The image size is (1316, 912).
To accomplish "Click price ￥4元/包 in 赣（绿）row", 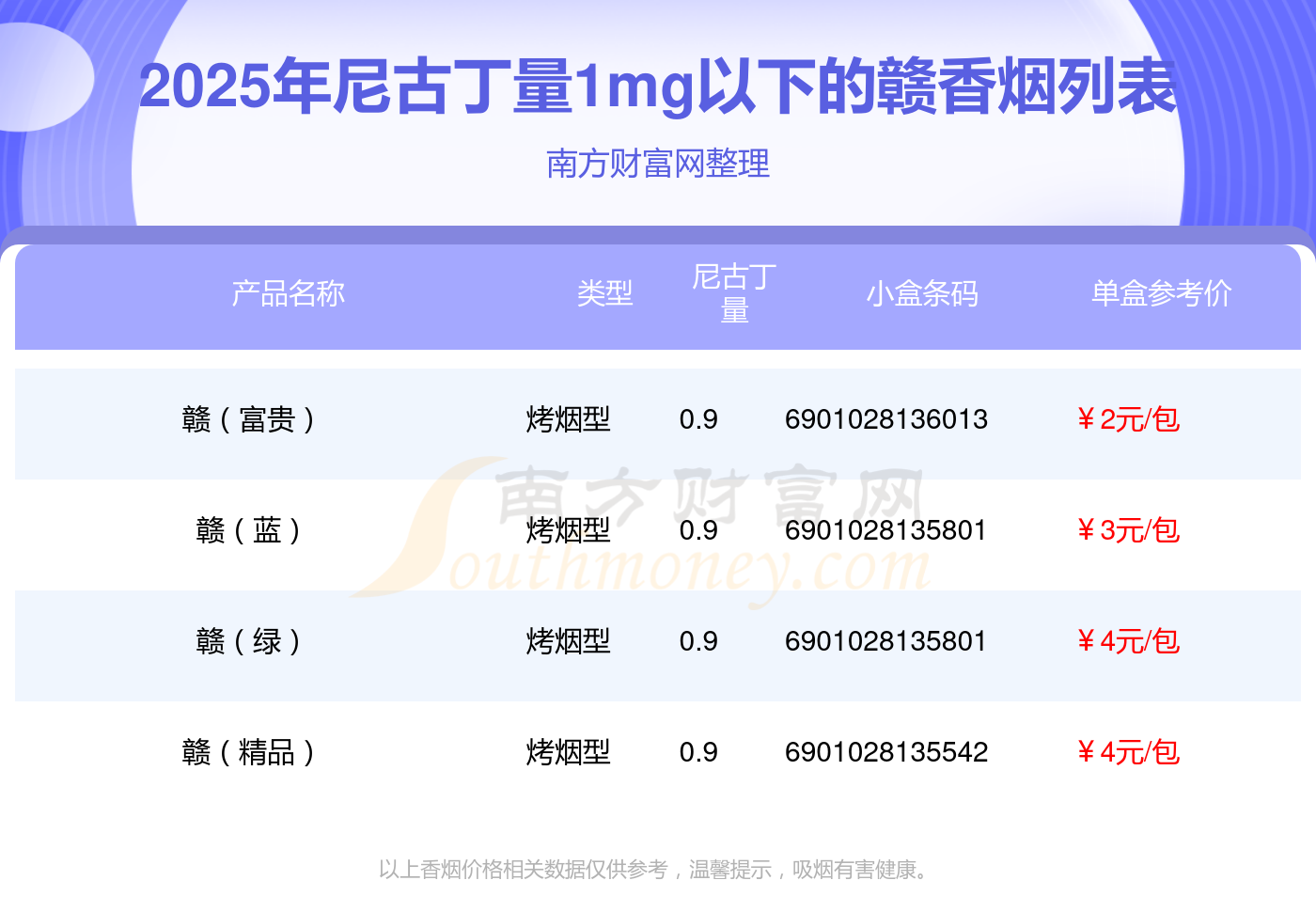I will pos(1128,641).
